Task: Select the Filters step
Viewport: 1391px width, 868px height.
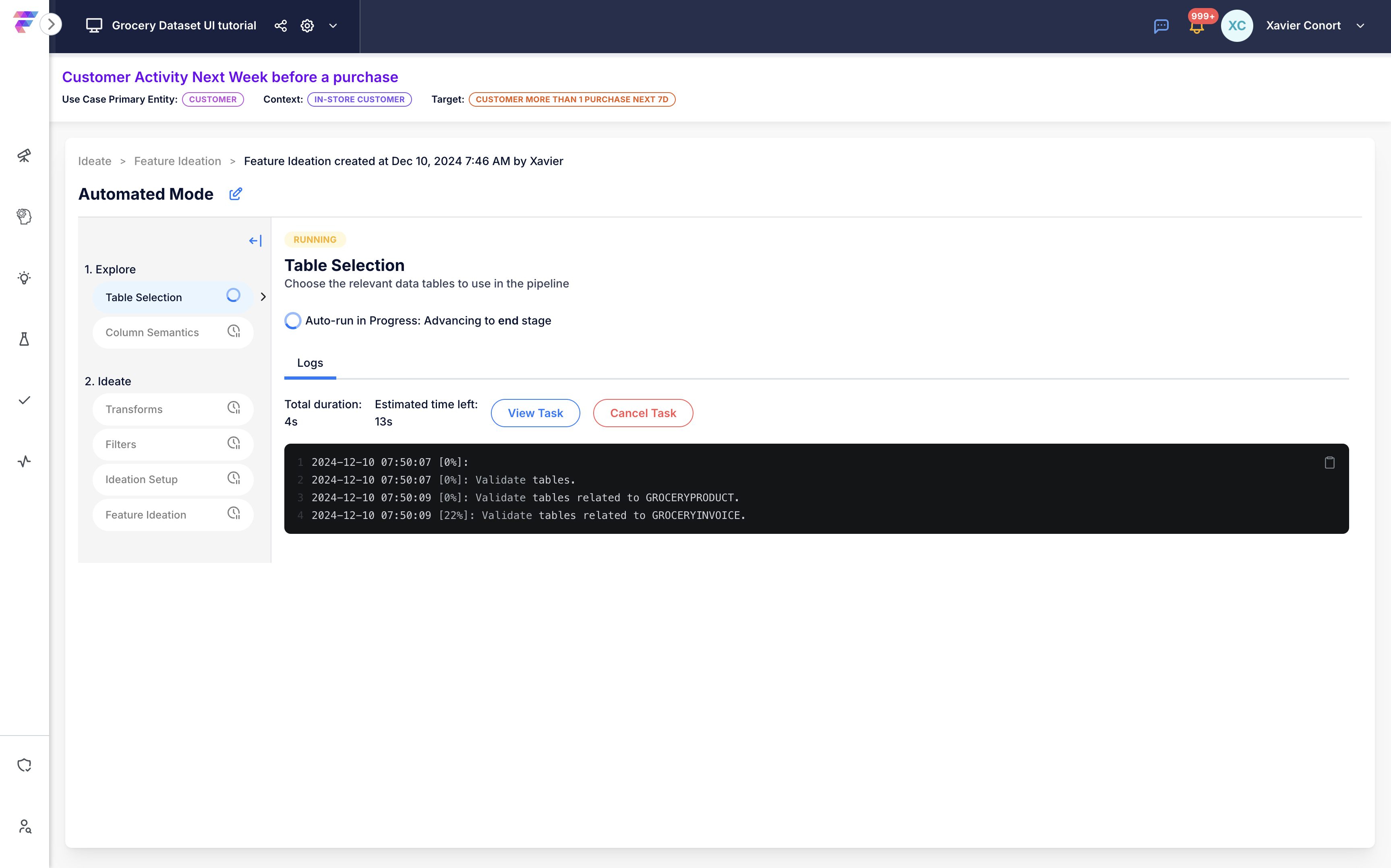Action: 173,444
